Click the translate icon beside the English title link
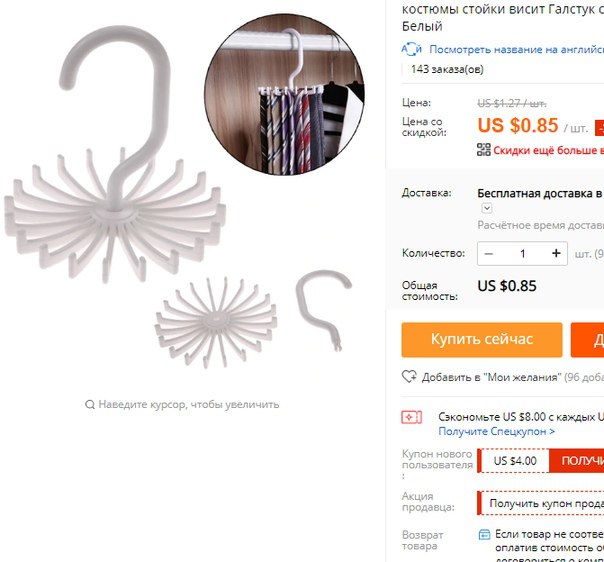The image size is (604, 562). (x=412, y=49)
